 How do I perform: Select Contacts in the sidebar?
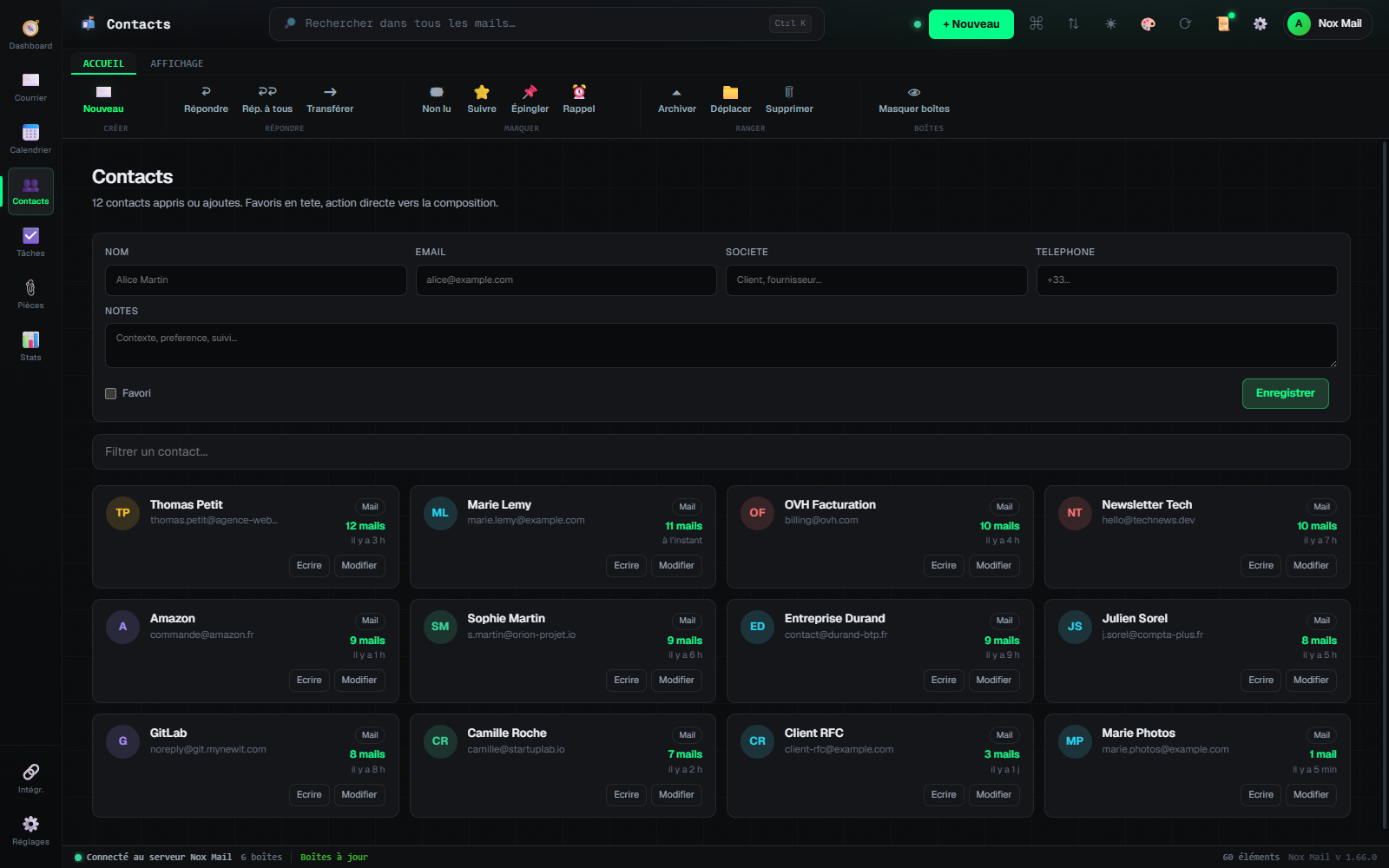pyautogui.click(x=30, y=191)
